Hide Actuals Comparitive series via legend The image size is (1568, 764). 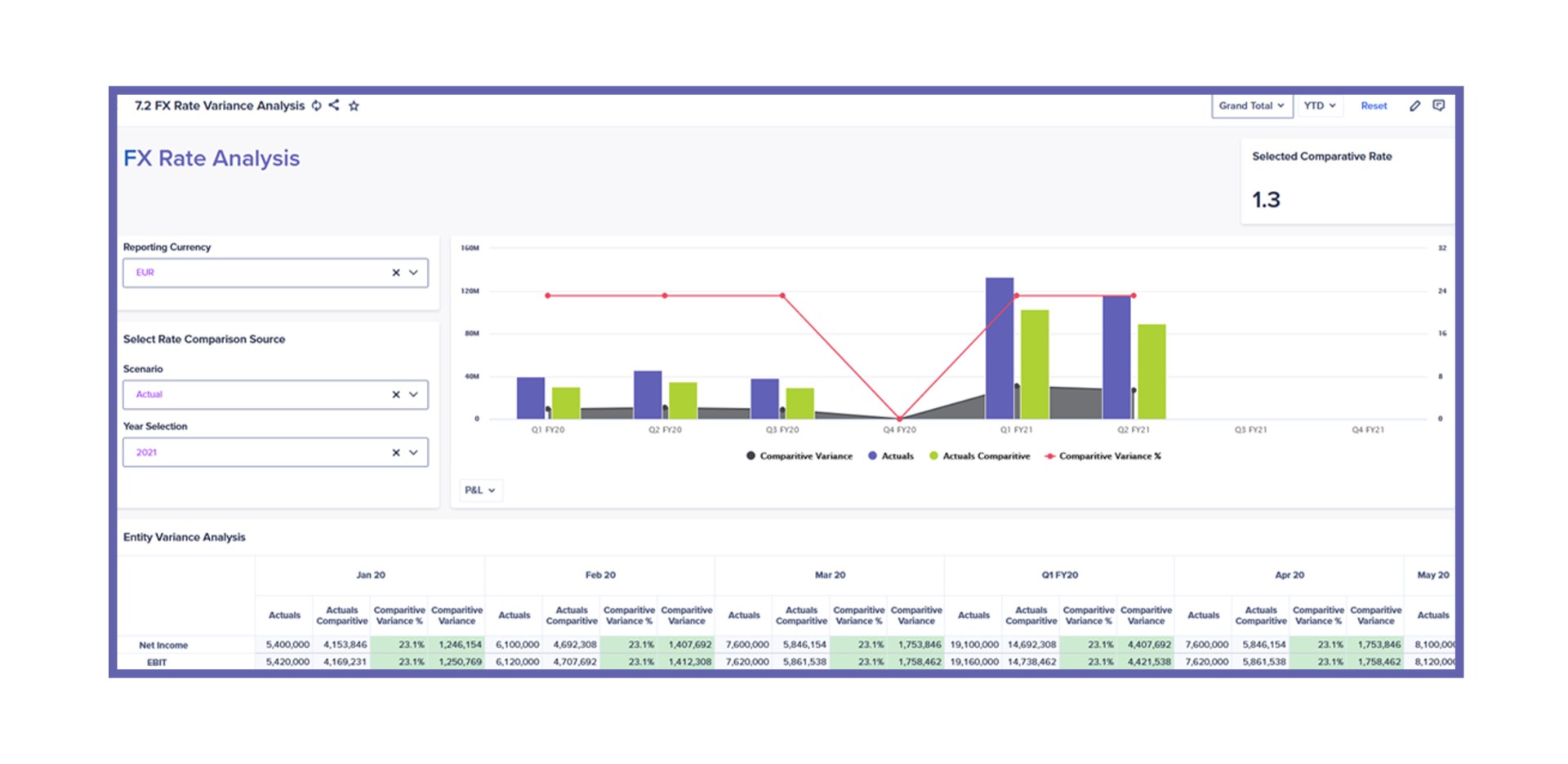(x=979, y=456)
